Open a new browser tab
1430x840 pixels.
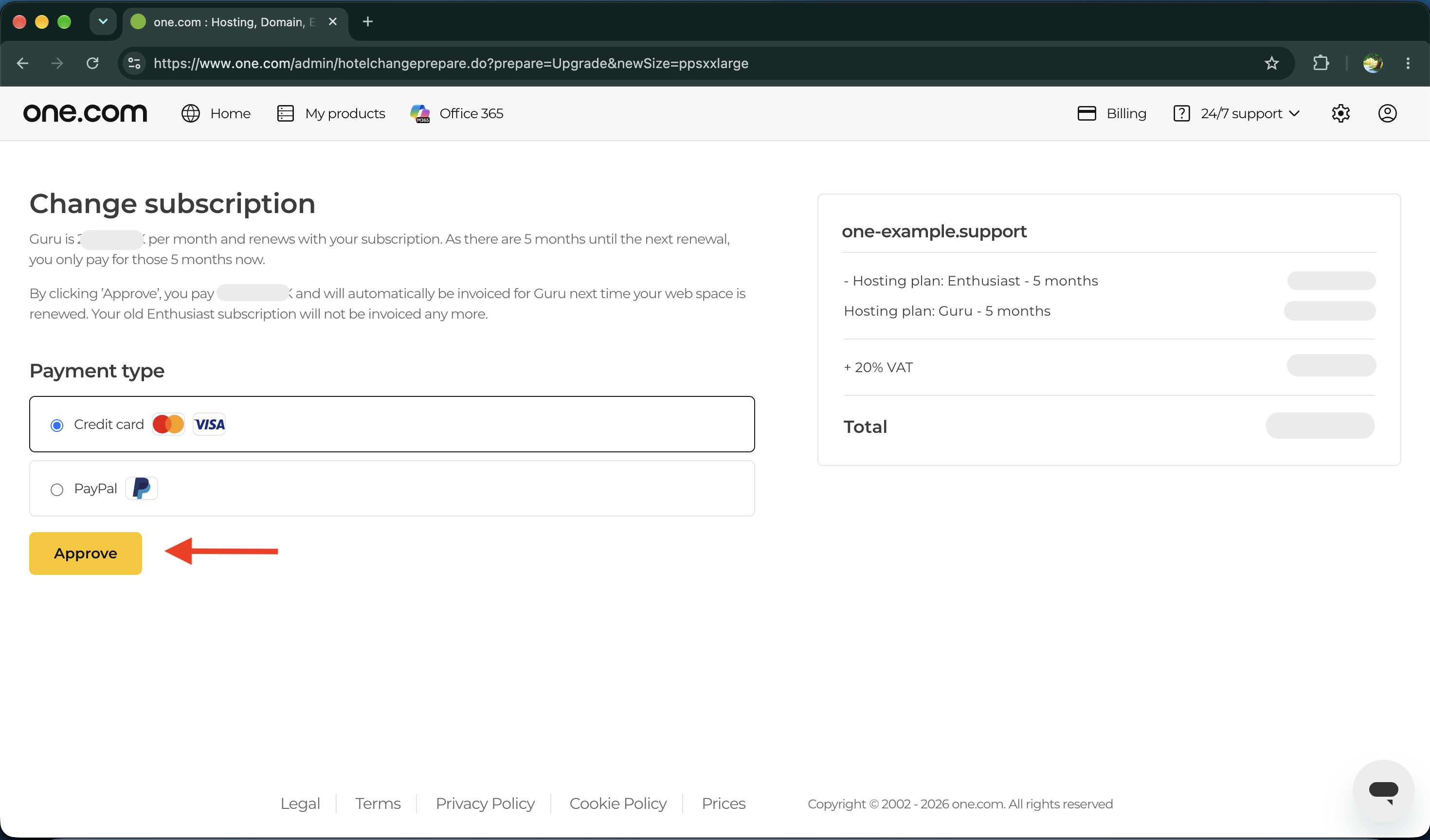(368, 21)
